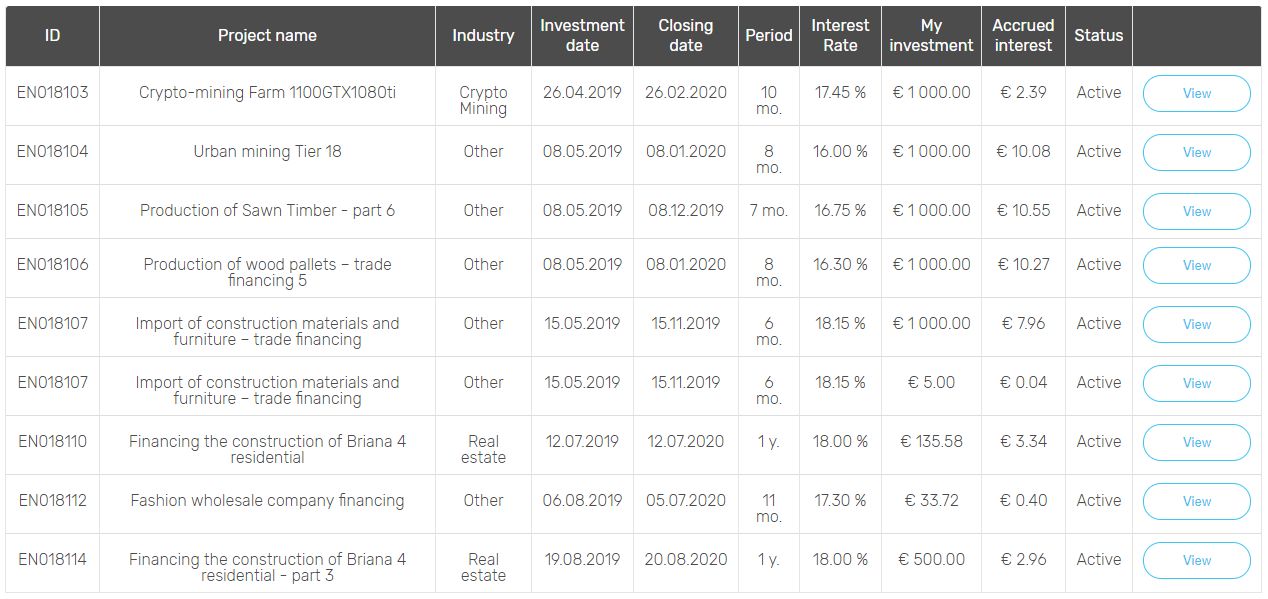The width and height of the screenshot is (1268, 599).
Task: View Production of Sawn Timber part 6
Action: [1196, 211]
